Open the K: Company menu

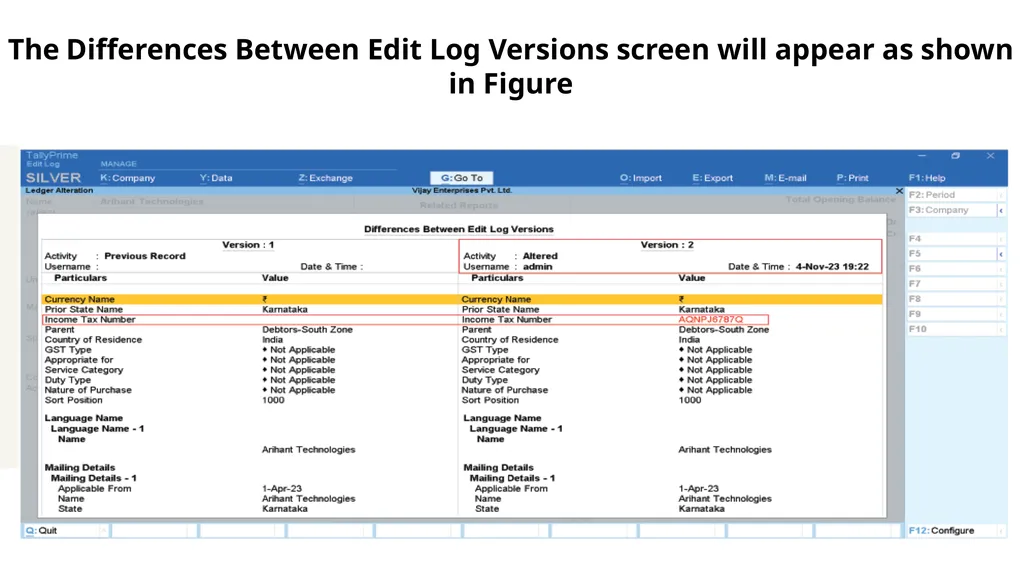pos(127,178)
